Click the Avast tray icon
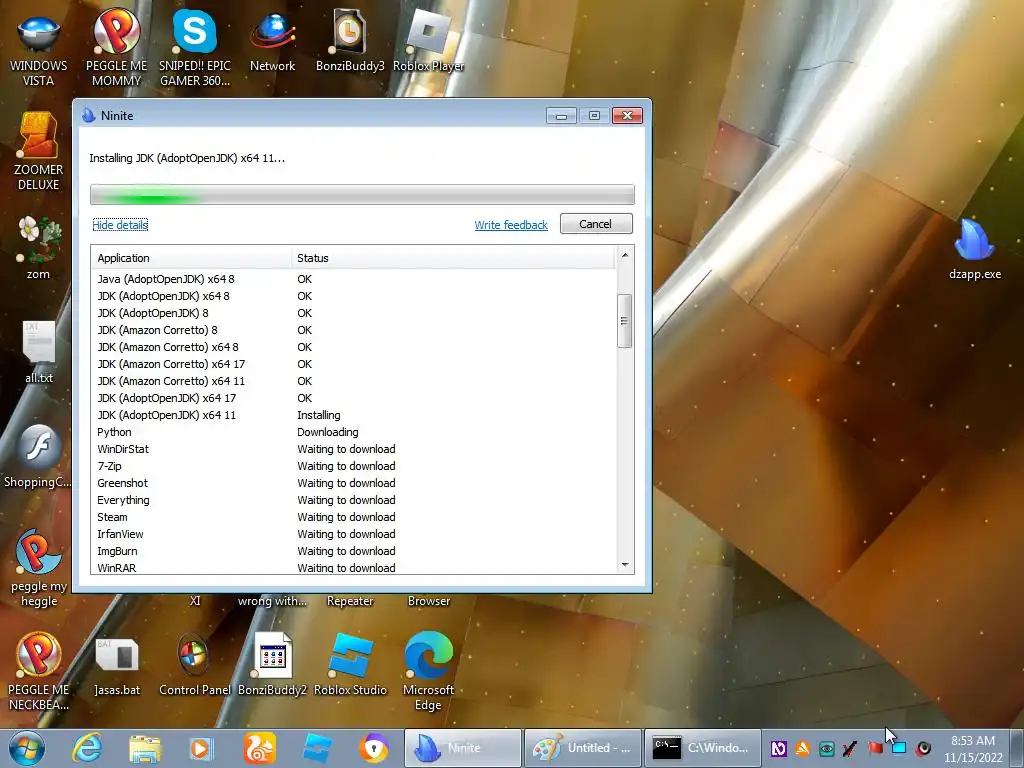1024x768 pixels. (x=803, y=748)
